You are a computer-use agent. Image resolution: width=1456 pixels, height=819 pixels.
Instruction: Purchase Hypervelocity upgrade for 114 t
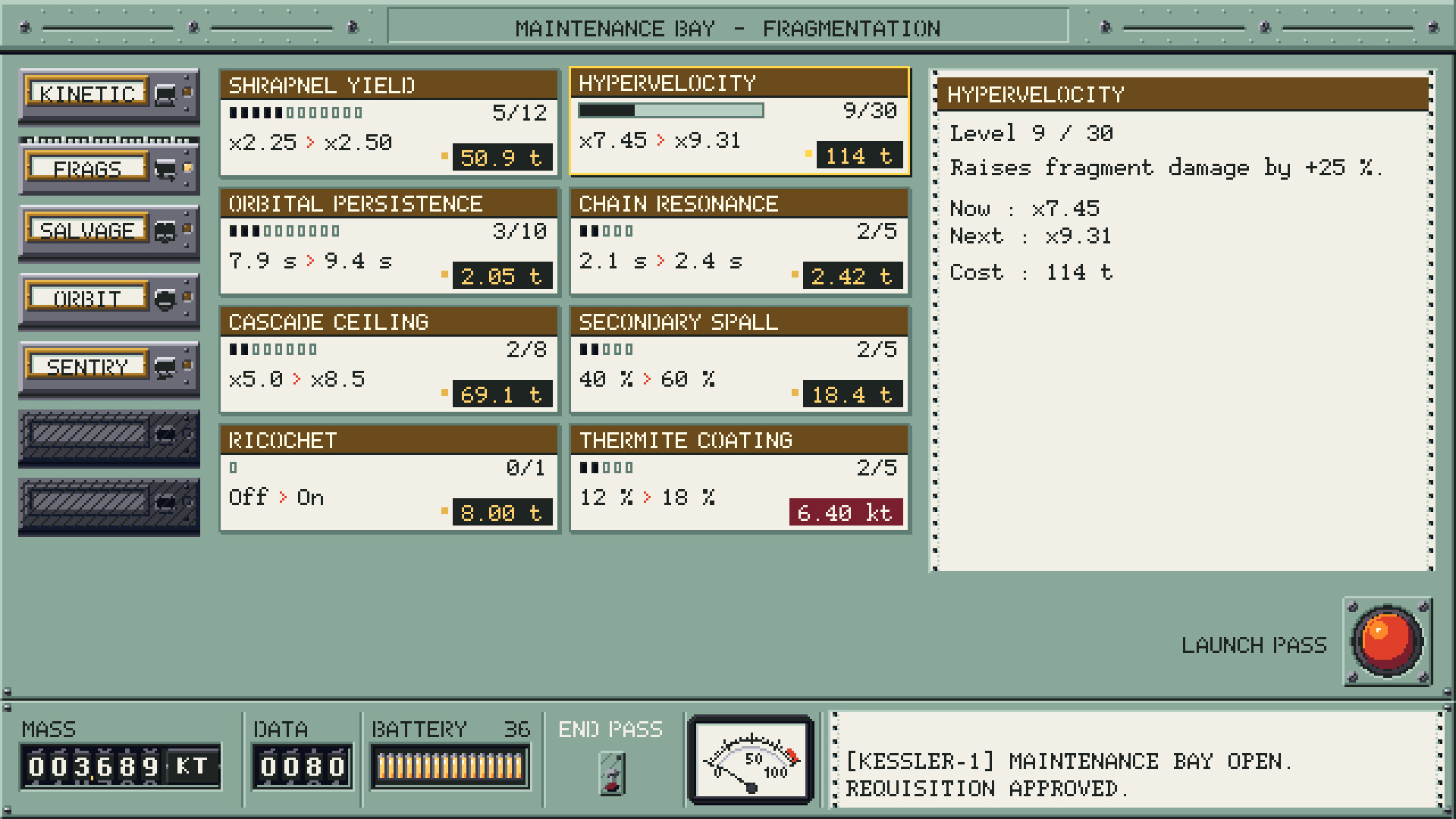(x=859, y=155)
